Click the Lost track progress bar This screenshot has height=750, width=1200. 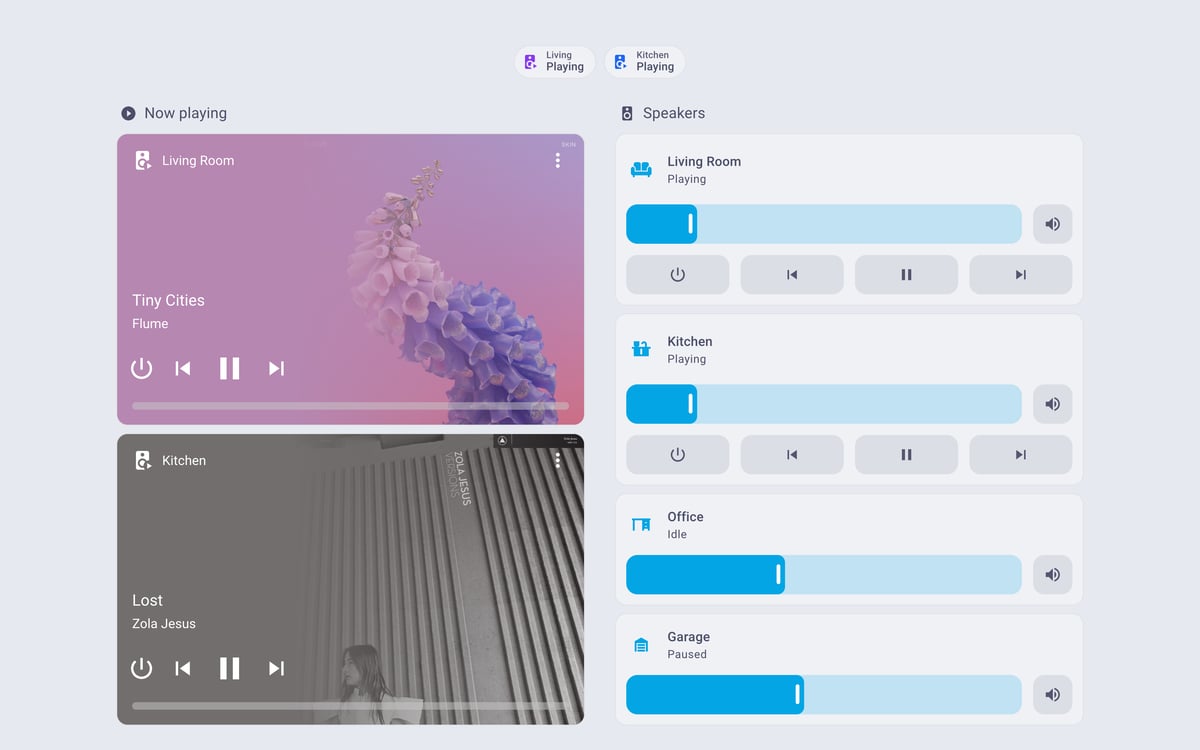coord(350,706)
